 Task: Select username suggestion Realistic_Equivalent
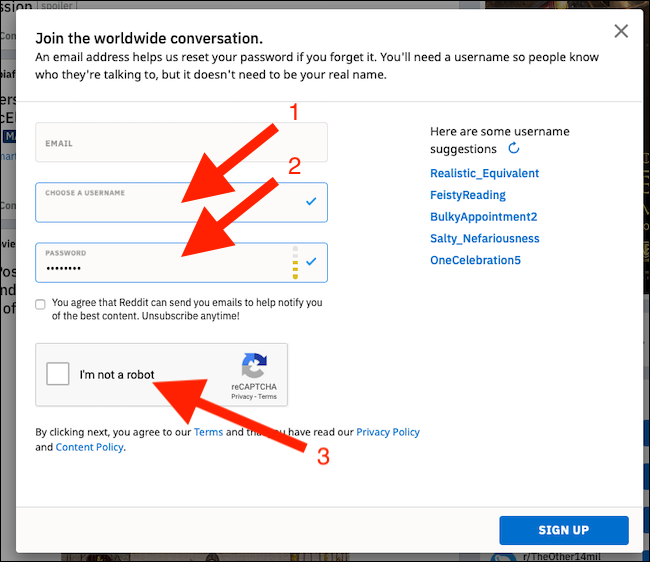point(484,173)
